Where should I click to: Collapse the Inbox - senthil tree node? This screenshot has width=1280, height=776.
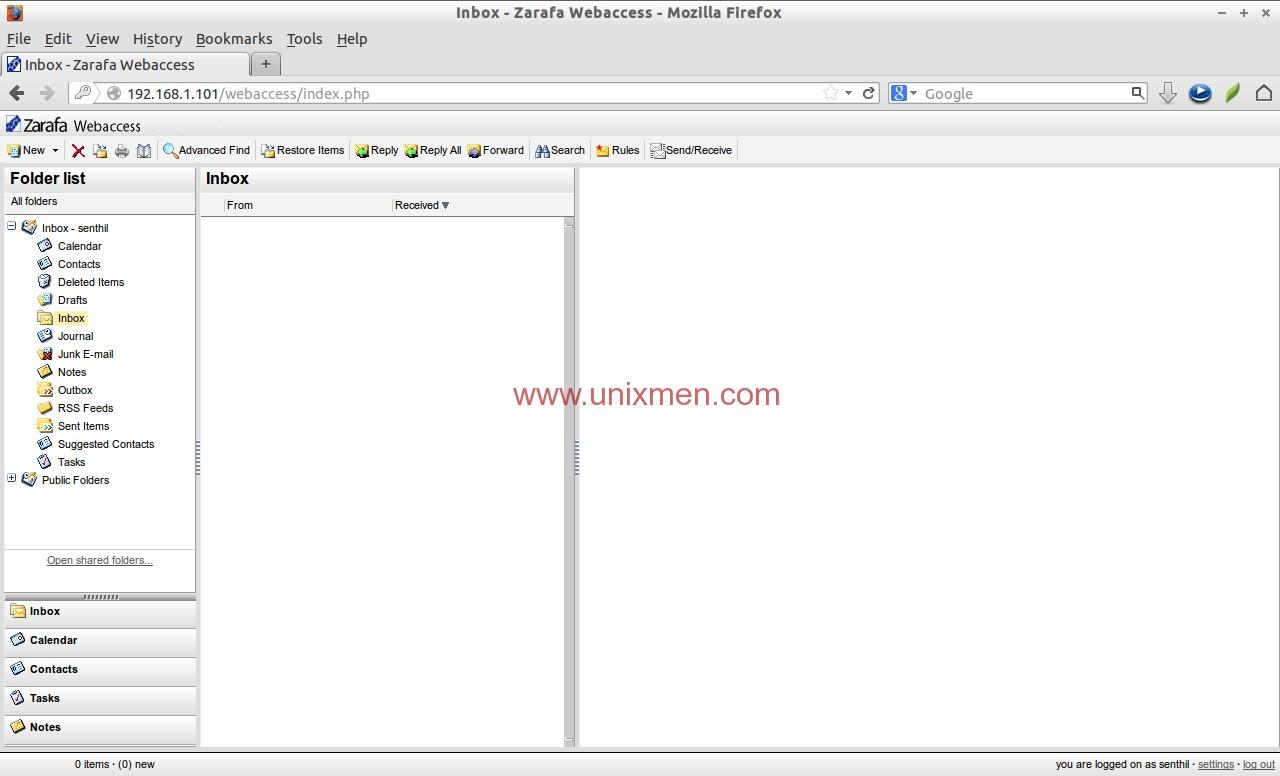(12, 227)
